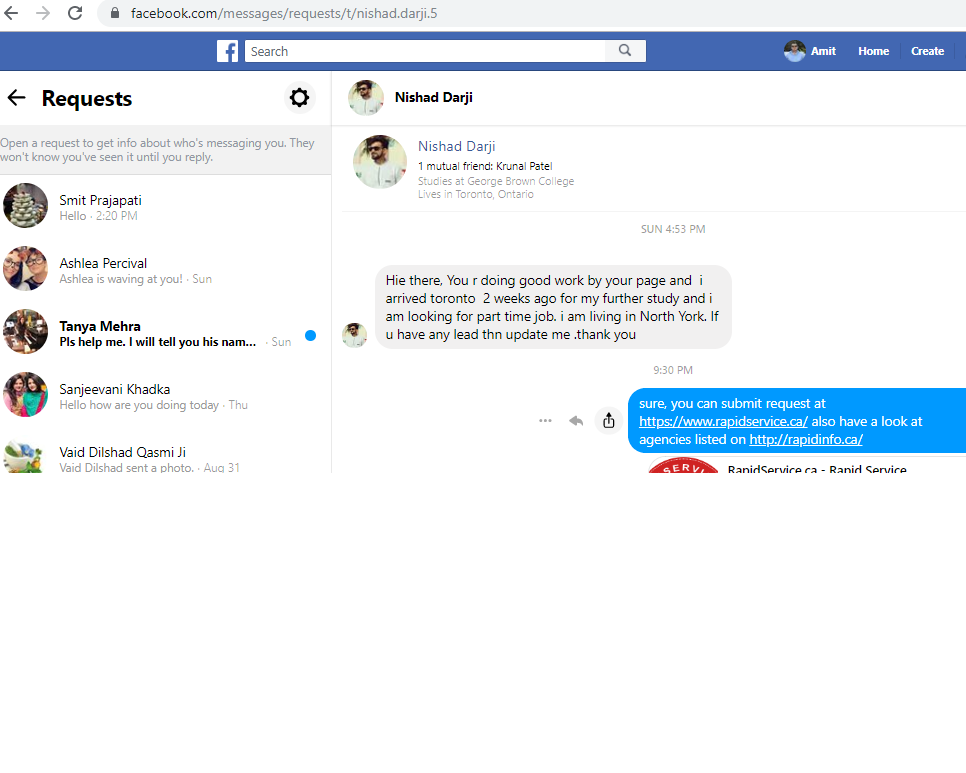Click the share icon beside sent message
Screen dimensions: 966x773
tap(608, 421)
